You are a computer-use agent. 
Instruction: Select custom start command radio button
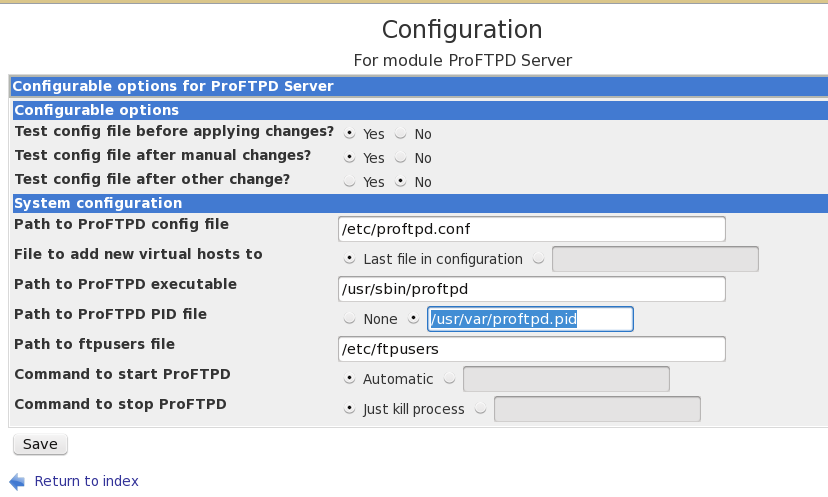coord(449,378)
